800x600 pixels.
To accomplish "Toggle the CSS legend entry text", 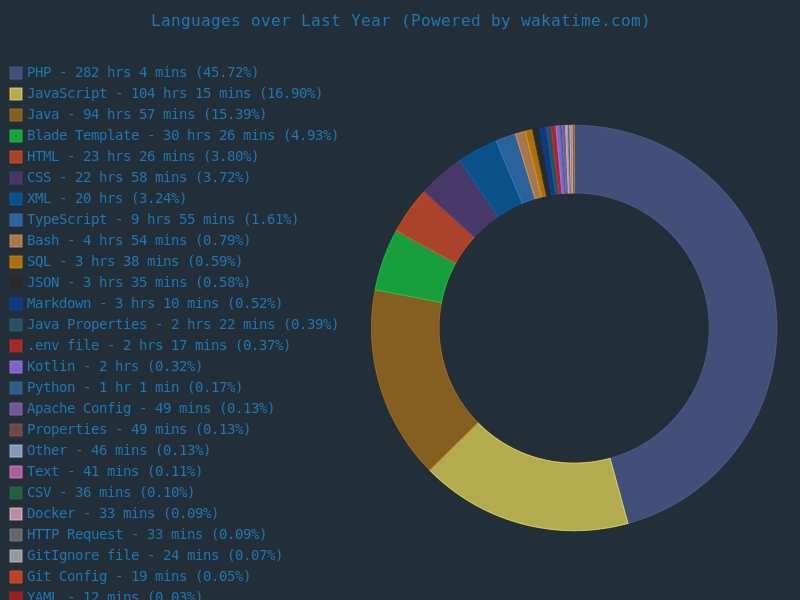I will tap(139, 178).
